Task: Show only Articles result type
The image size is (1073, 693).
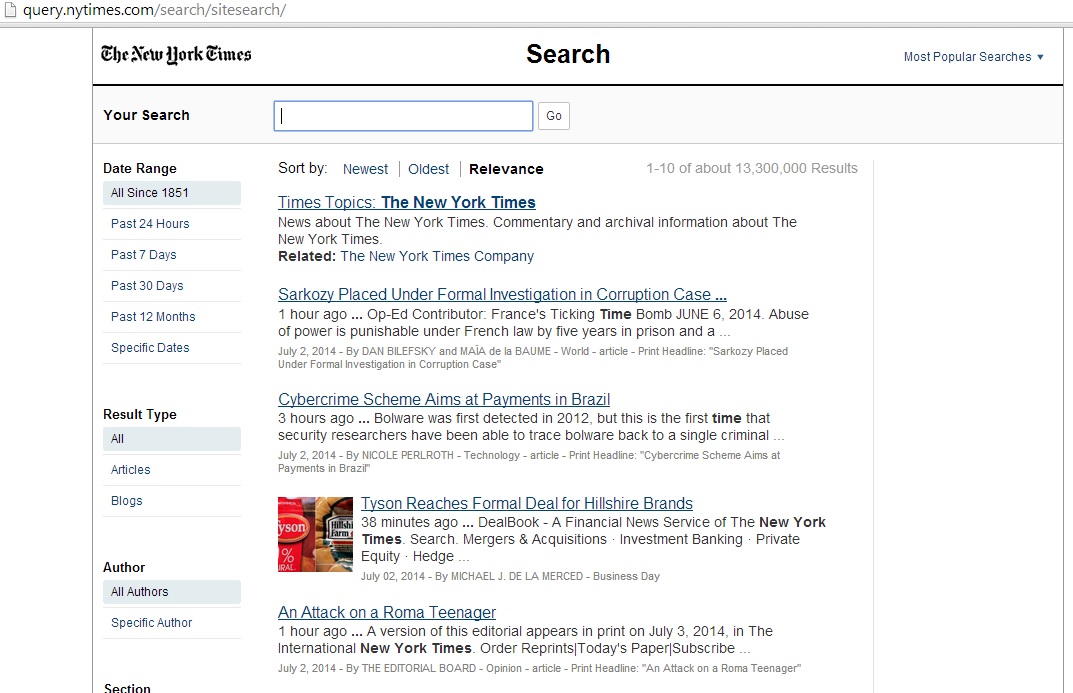Action: pos(131,470)
